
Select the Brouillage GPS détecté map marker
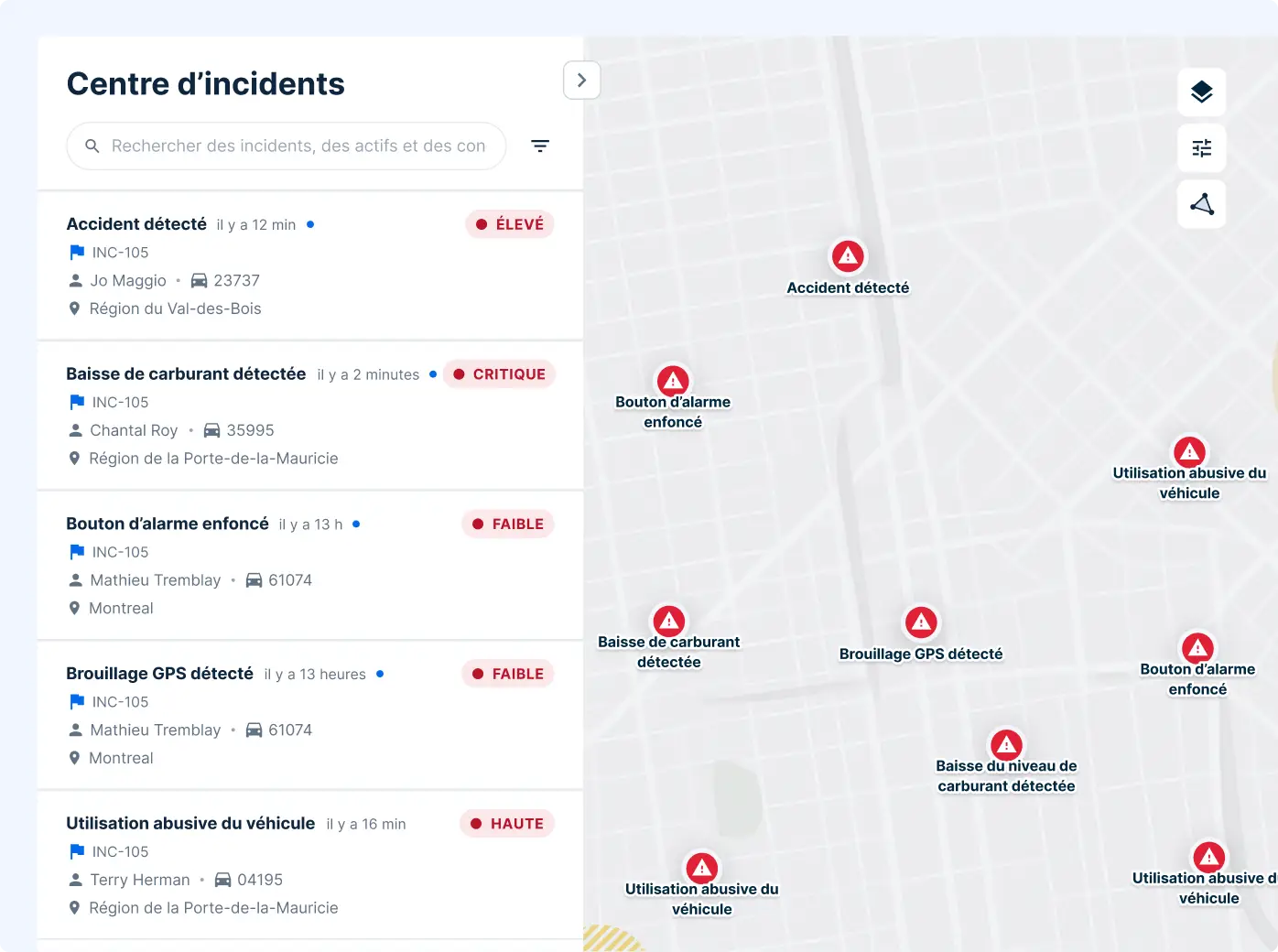921,622
